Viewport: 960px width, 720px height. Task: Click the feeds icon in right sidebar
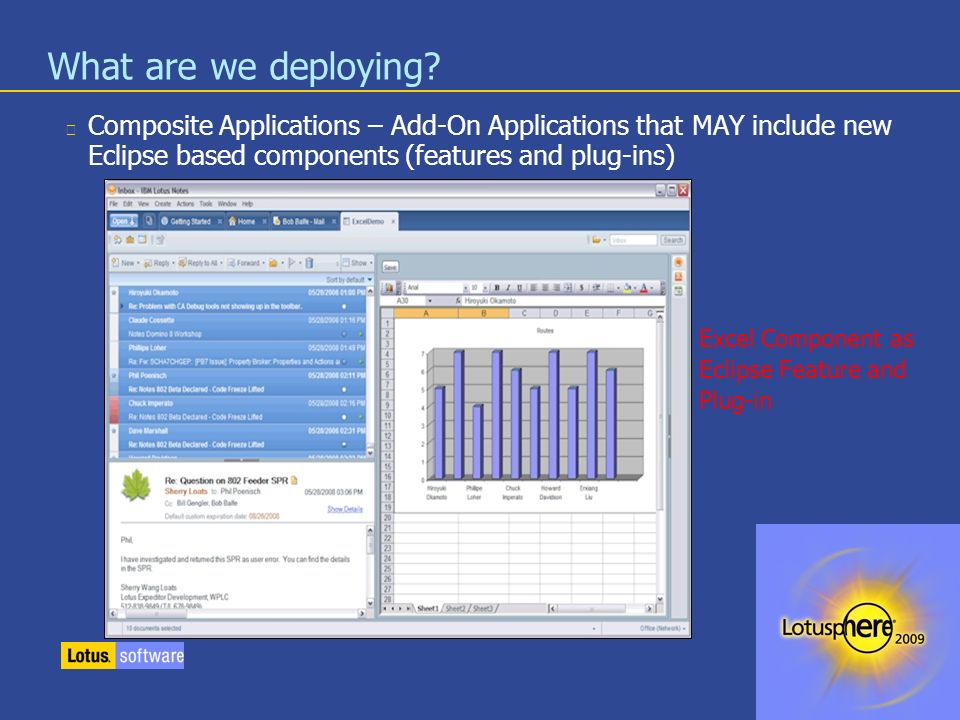coord(678,277)
